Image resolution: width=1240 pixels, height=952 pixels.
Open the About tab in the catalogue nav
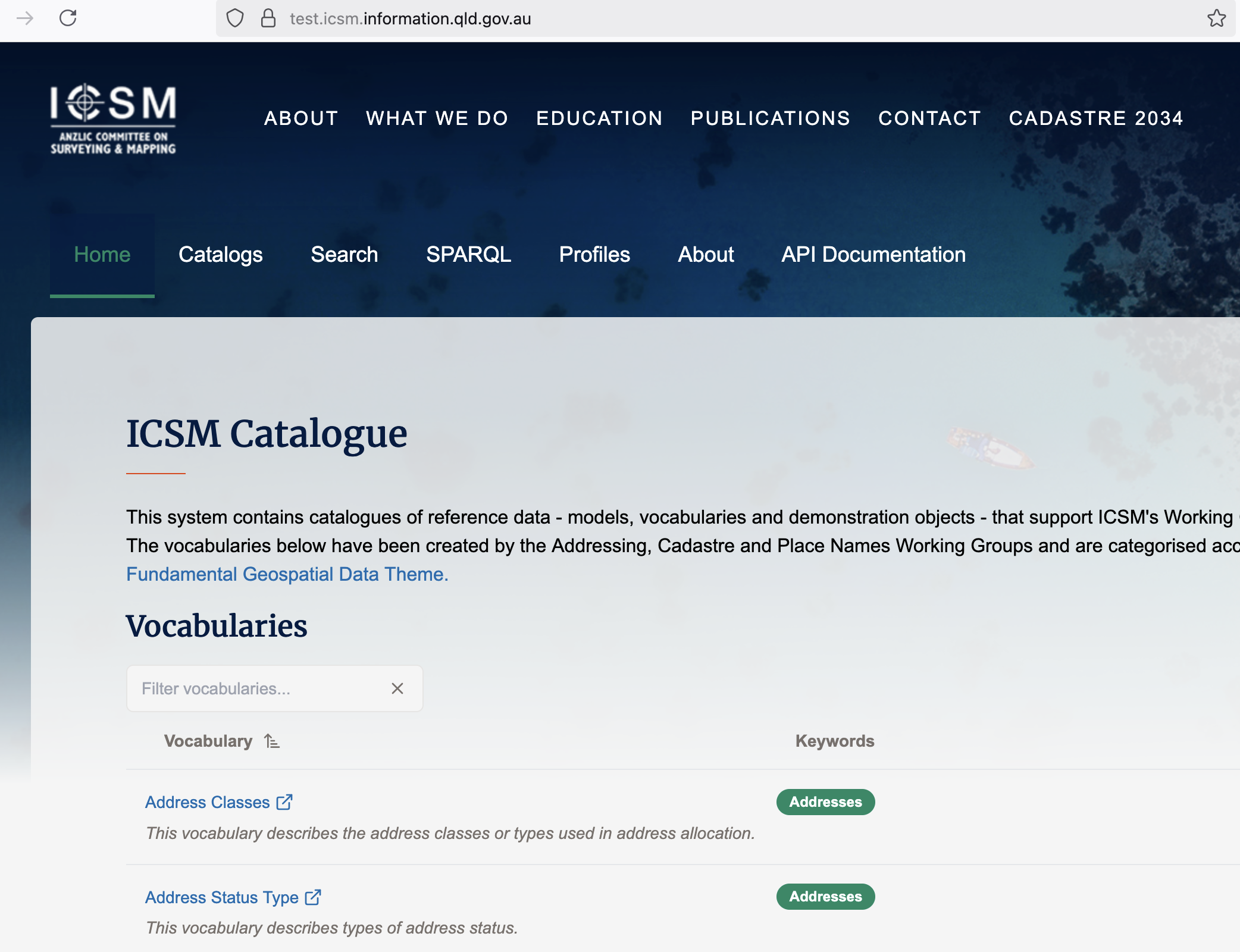click(x=706, y=255)
